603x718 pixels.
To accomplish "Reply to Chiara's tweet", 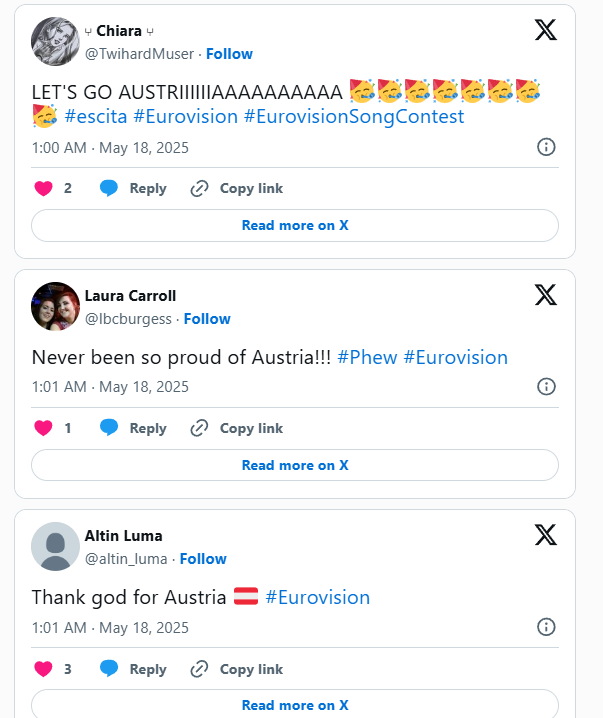I will tap(134, 188).
